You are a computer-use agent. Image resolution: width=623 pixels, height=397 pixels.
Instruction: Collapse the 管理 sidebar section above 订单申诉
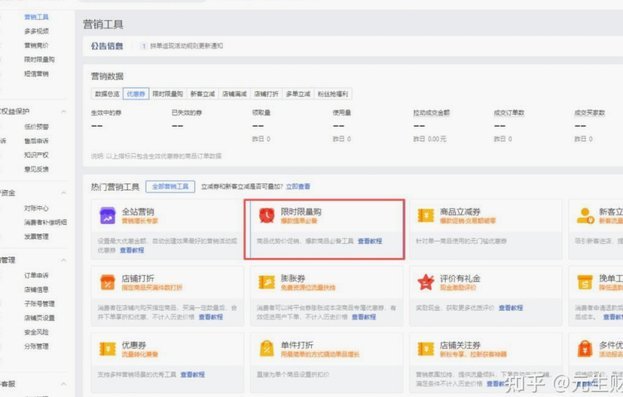64,260
